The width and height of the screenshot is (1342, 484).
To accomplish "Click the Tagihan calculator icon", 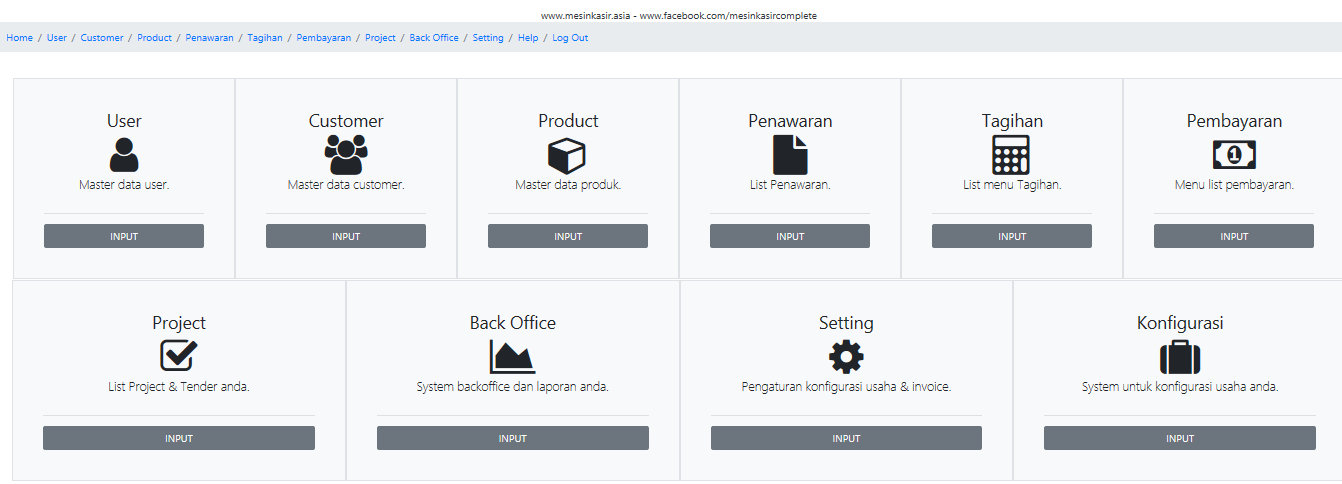I will tap(1011, 155).
